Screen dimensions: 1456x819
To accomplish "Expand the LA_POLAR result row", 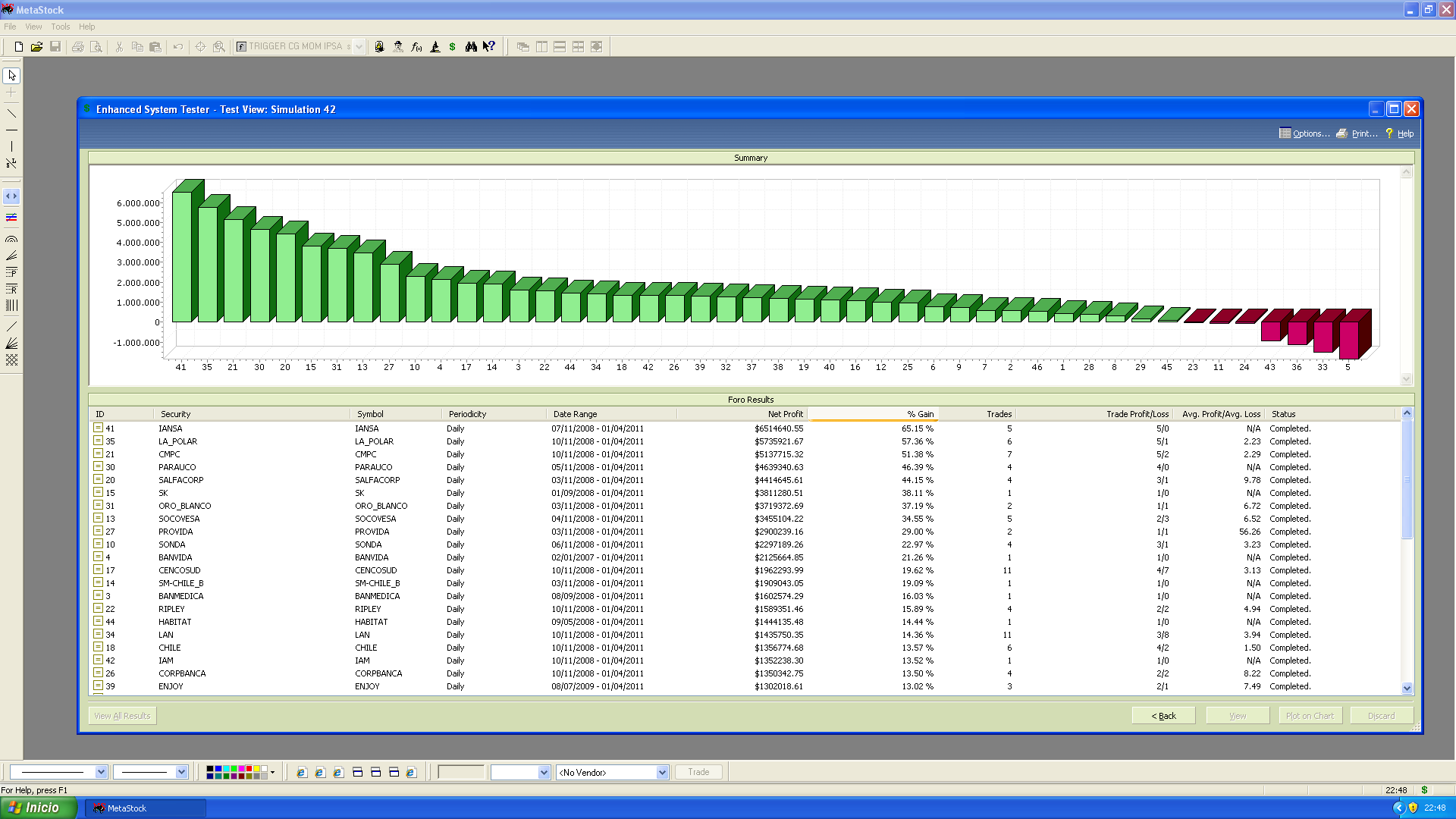I will pos(98,441).
